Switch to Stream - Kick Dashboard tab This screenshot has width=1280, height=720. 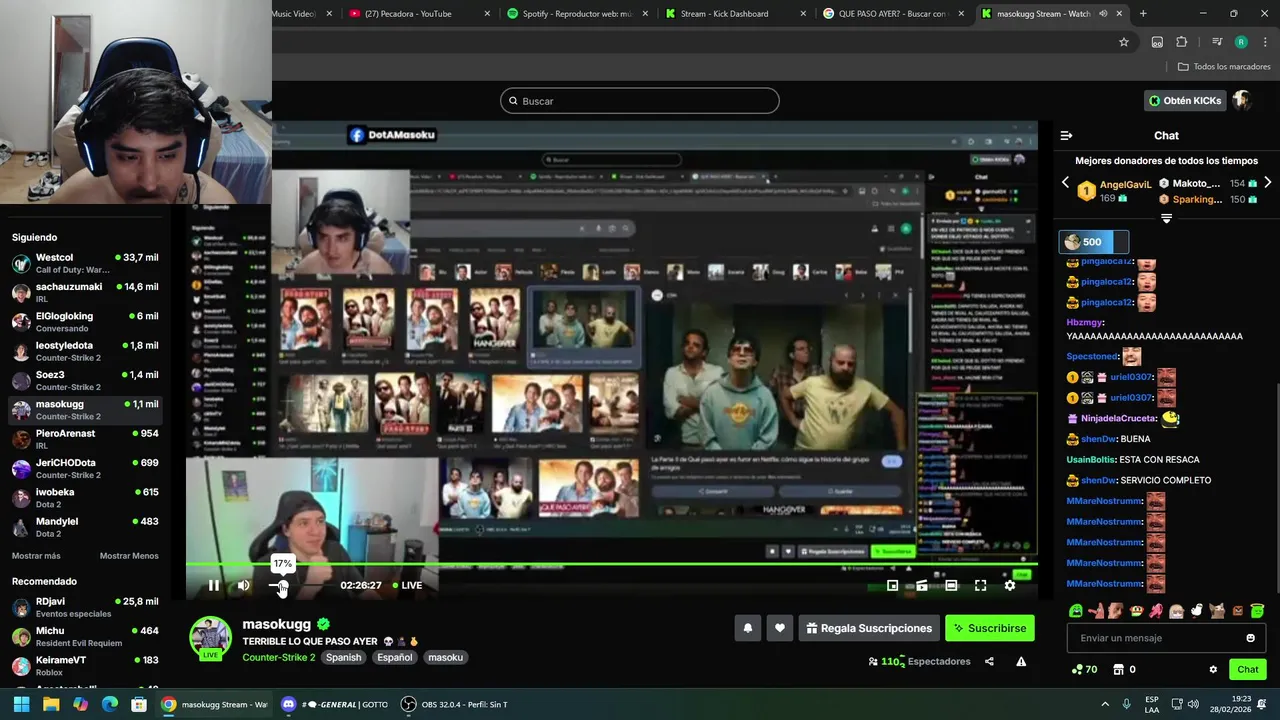point(735,14)
